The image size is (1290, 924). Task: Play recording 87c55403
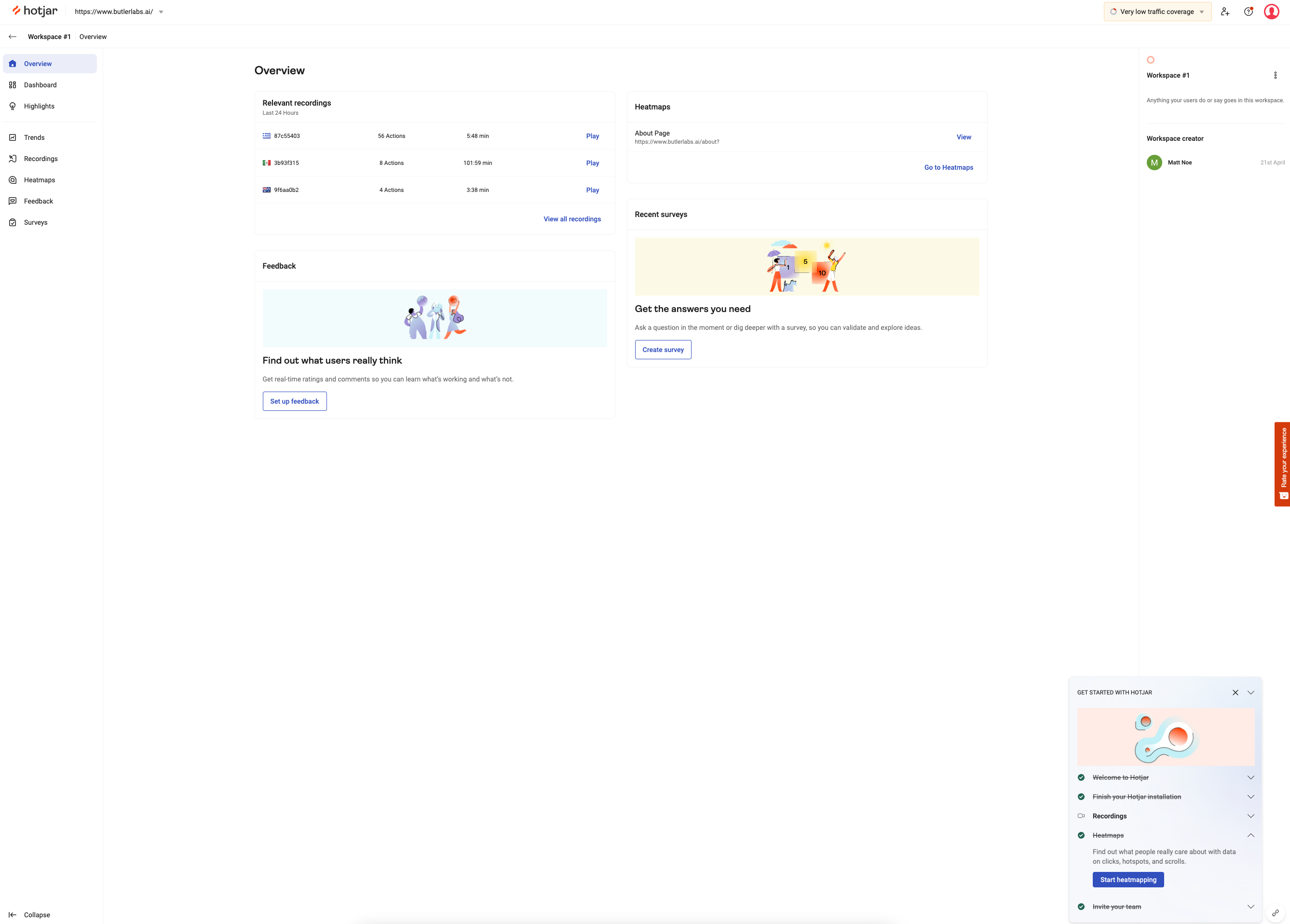[x=592, y=136]
